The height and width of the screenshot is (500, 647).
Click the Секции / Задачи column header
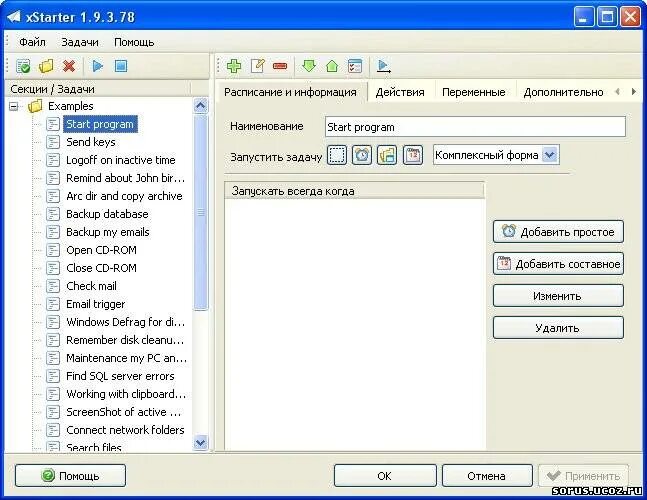coord(99,89)
